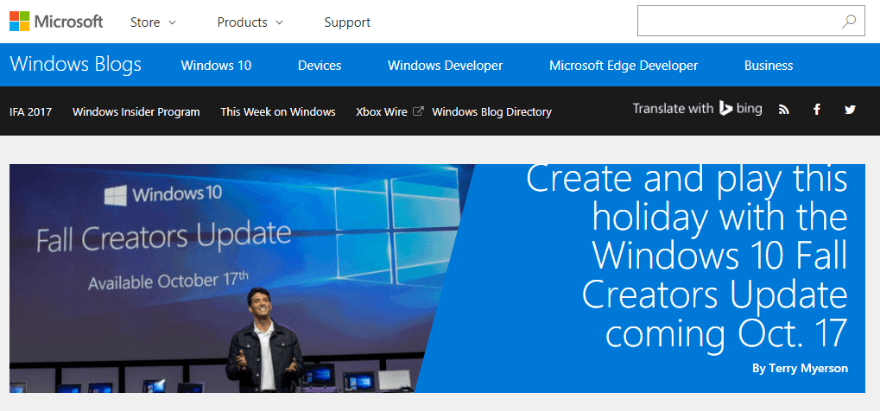
Task: Open the IFA 2017 link
Action: [31, 112]
